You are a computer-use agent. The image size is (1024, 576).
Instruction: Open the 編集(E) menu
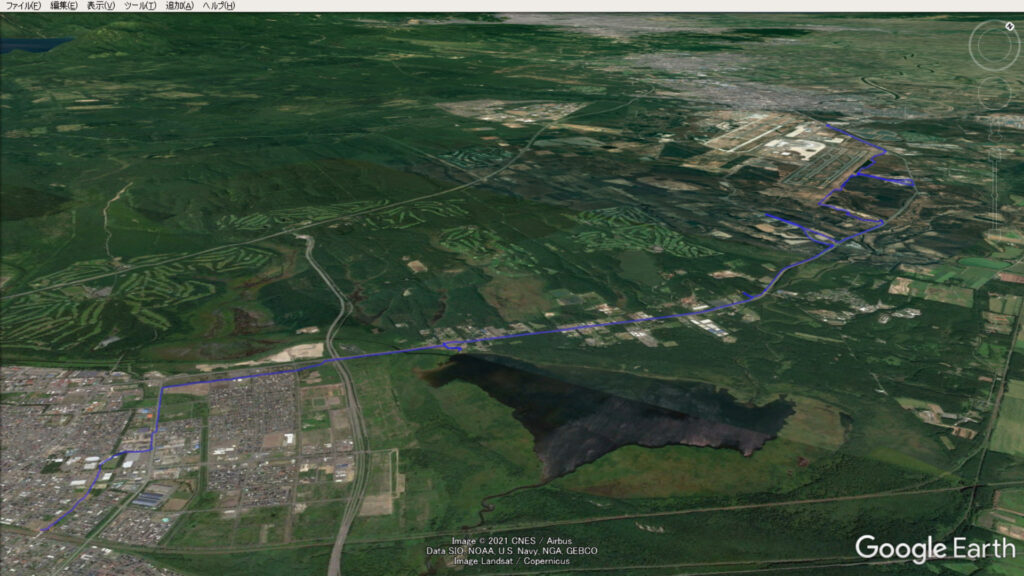(64, 6)
